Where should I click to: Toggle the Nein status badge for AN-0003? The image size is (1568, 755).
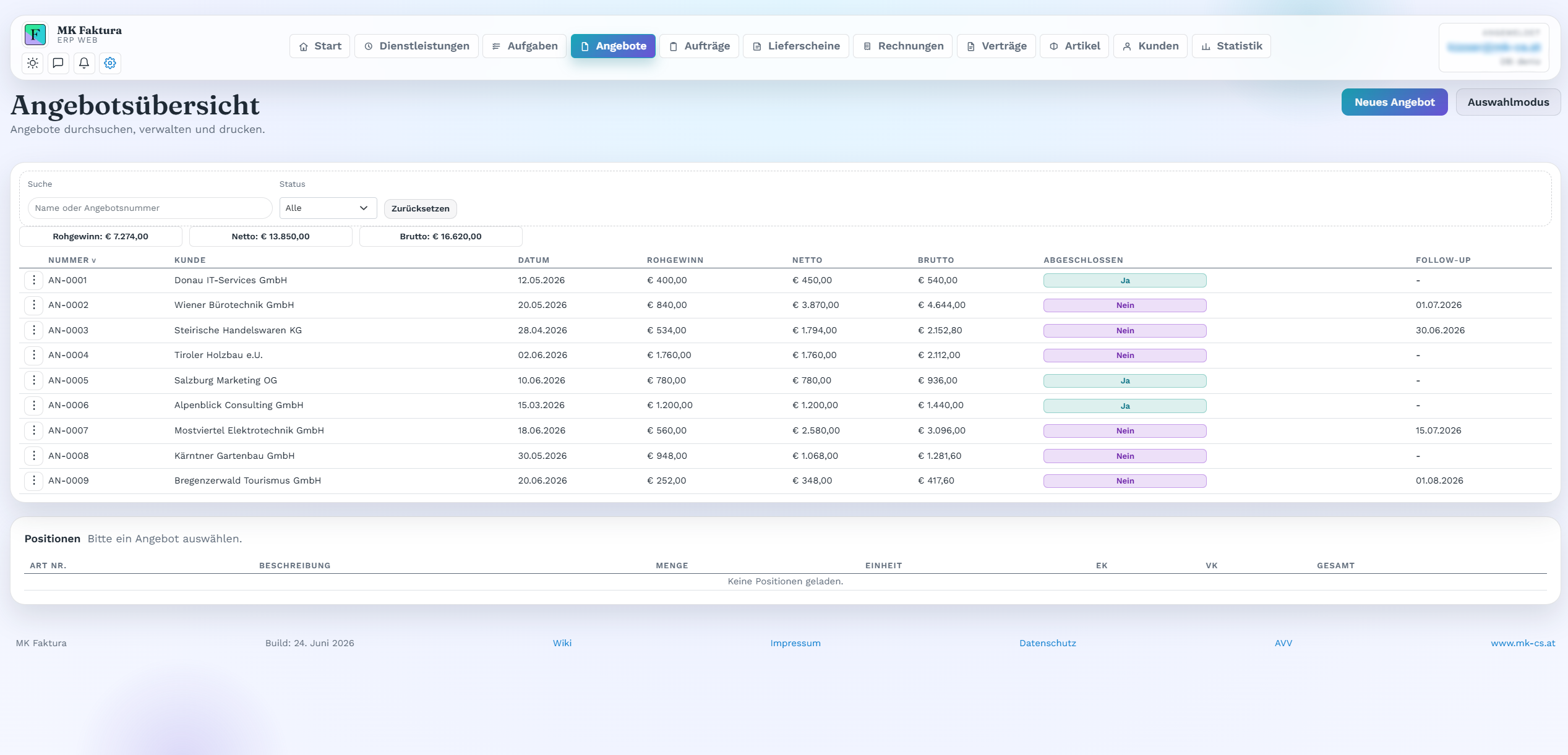point(1125,330)
